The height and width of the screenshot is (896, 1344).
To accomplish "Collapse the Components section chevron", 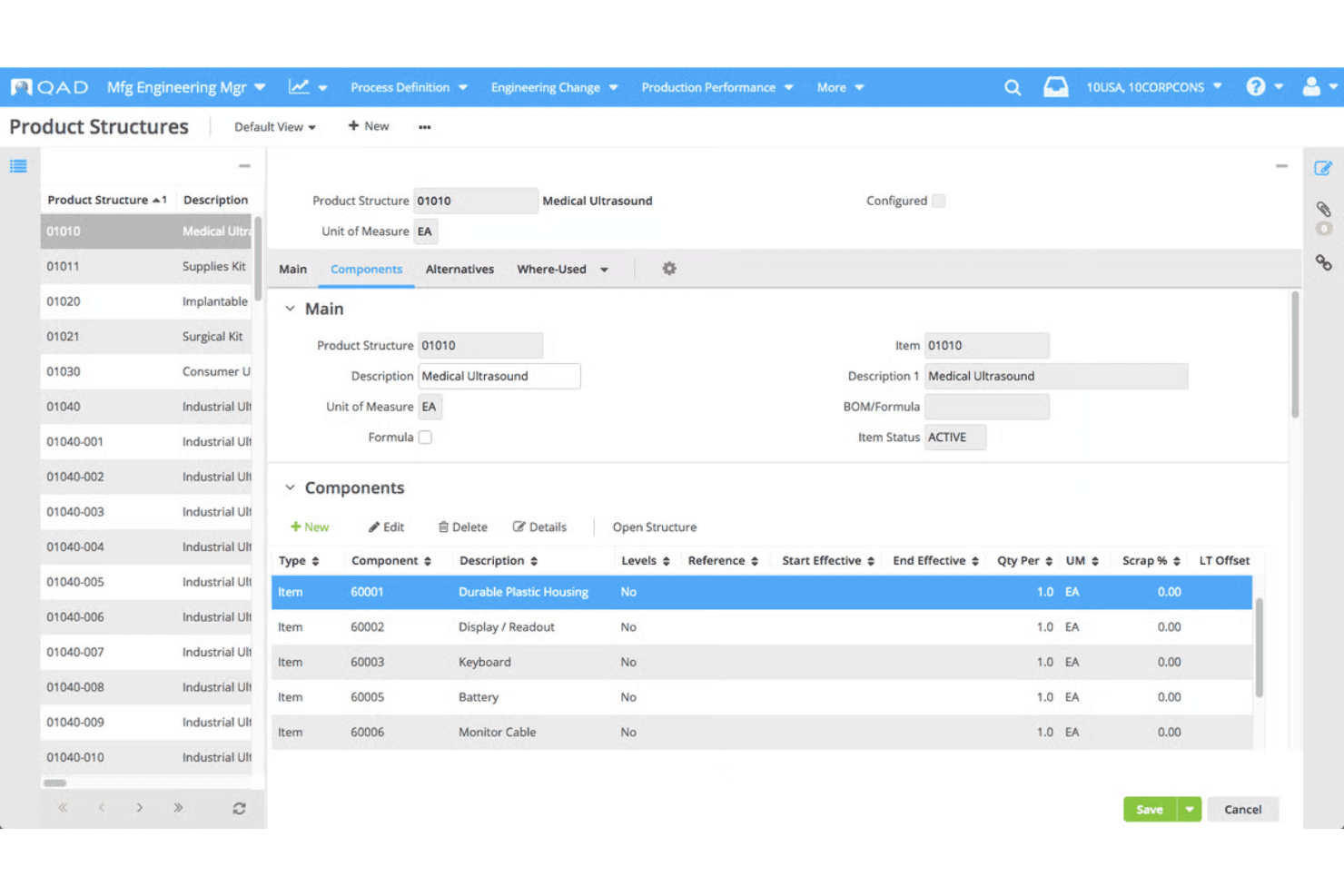I will (x=290, y=487).
